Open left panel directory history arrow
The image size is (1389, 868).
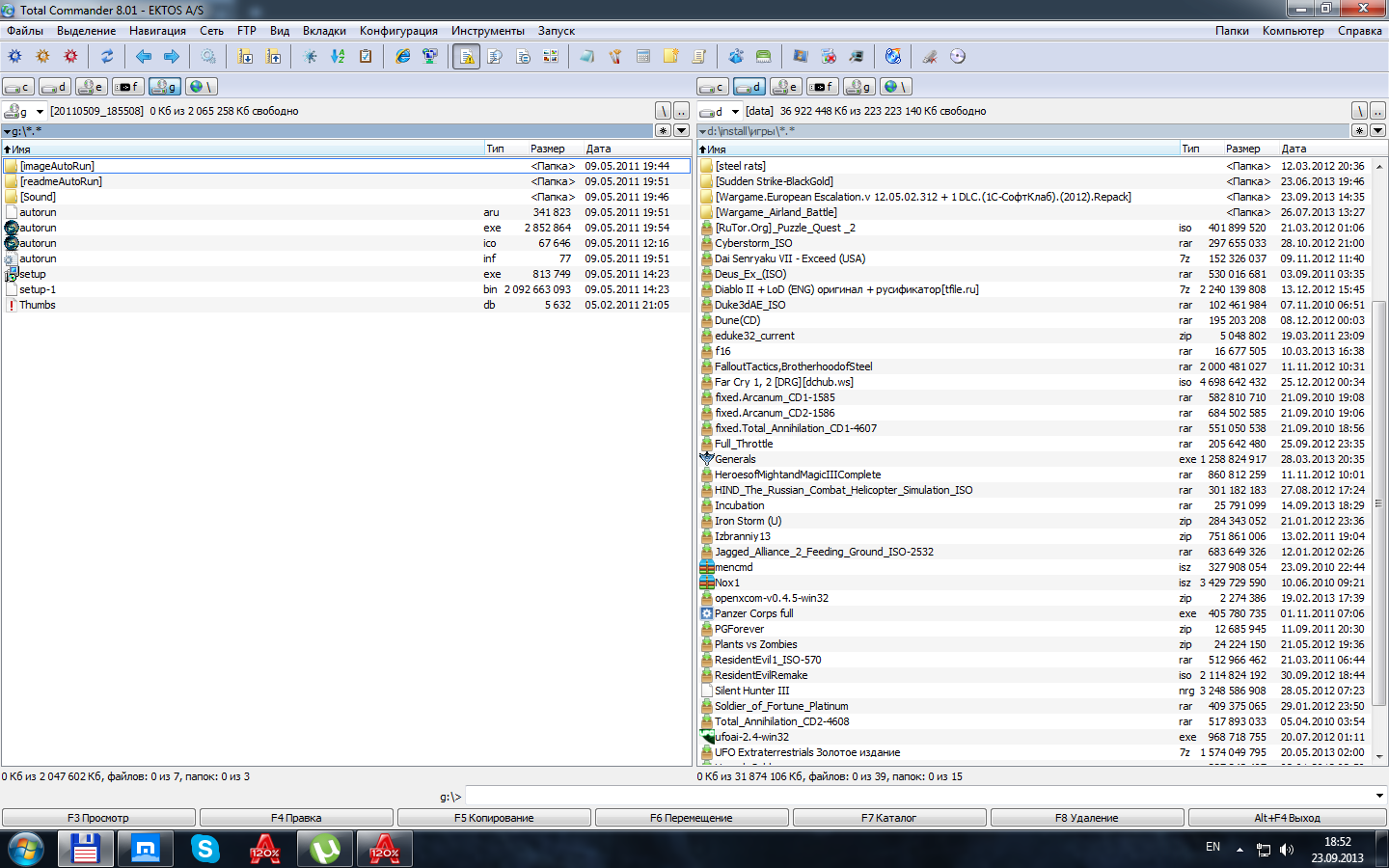pyautogui.click(x=681, y=131)
